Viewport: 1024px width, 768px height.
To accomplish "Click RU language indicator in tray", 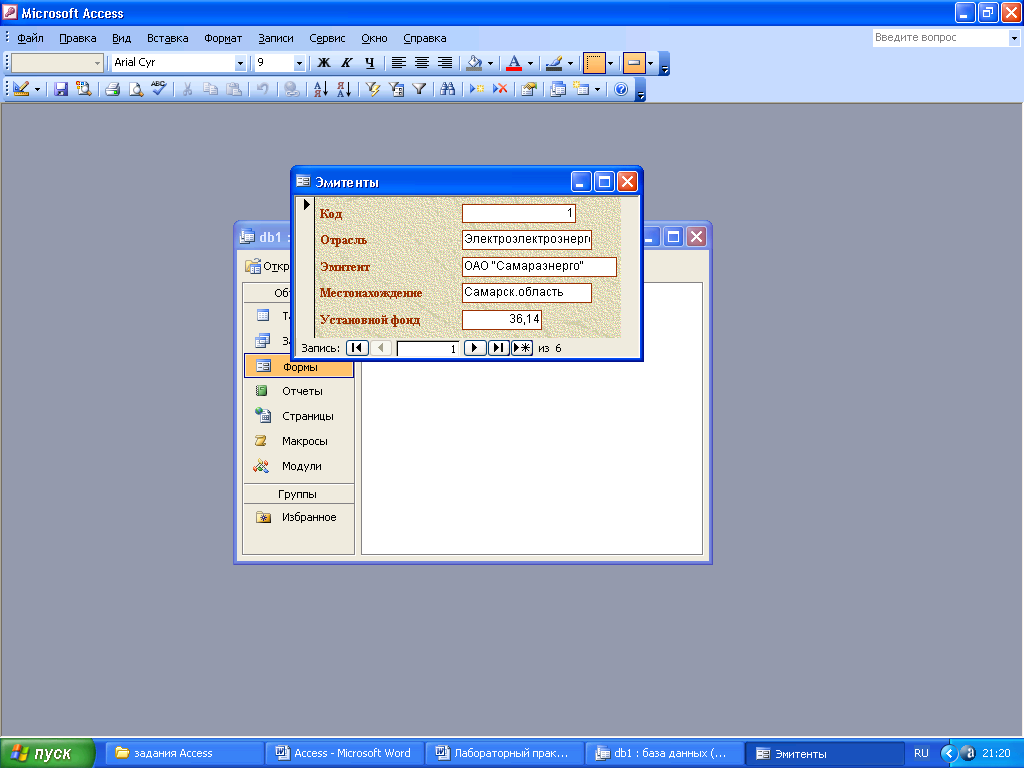I will pyautogui.click(x=921, y=753).
